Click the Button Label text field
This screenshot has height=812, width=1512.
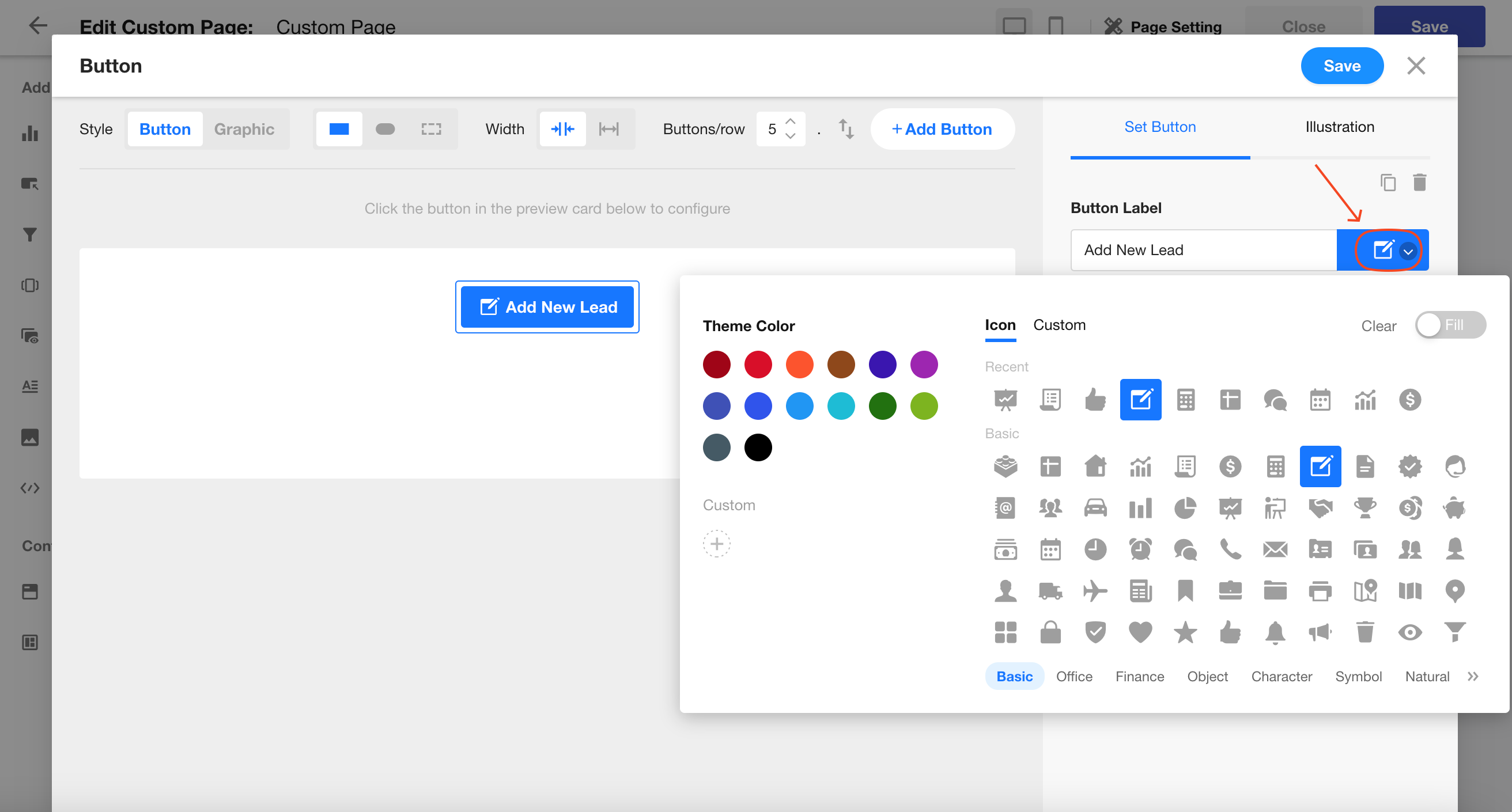pyautogui.click(x=1203, y=250)
